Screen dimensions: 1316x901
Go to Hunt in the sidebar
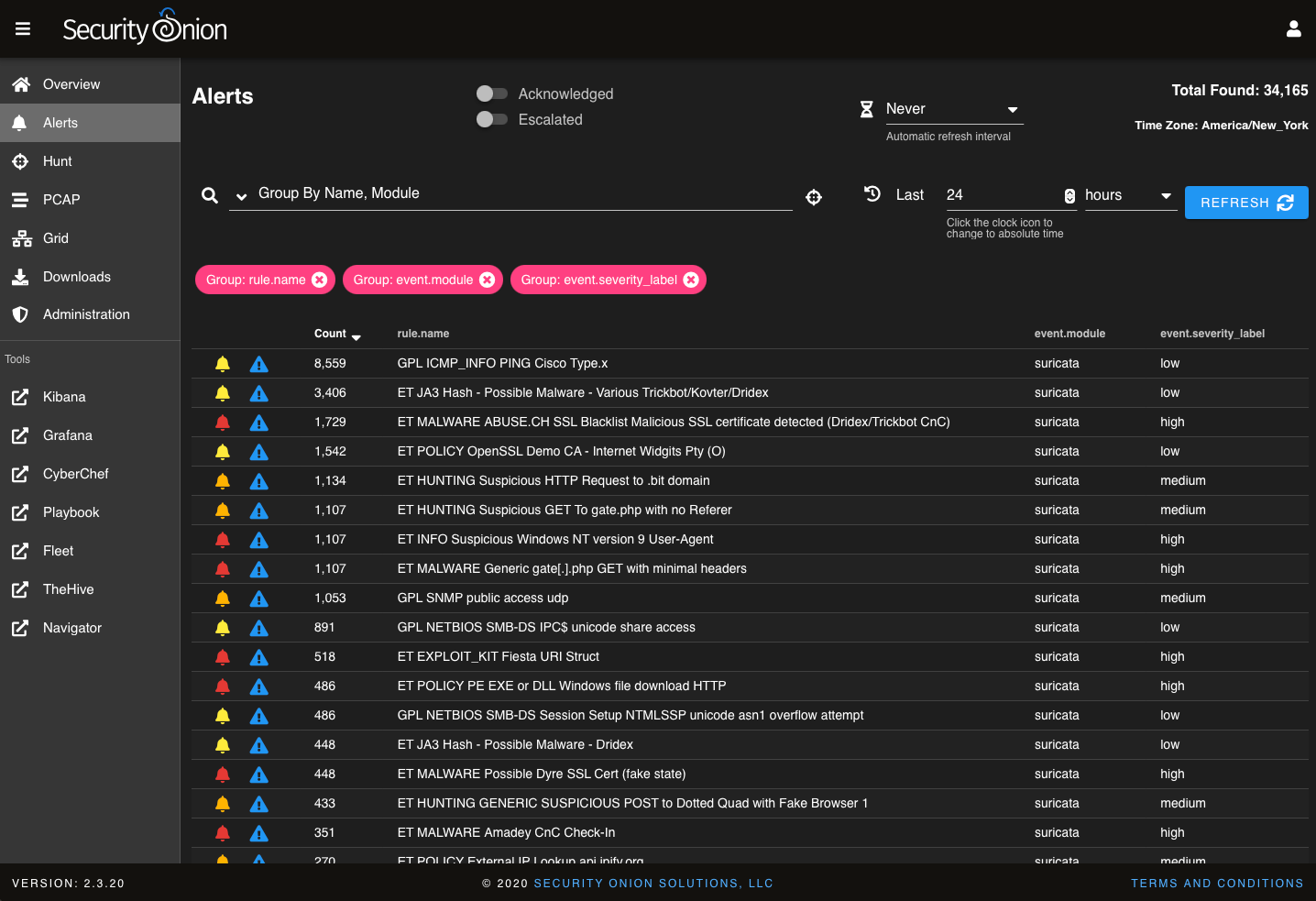57,161
